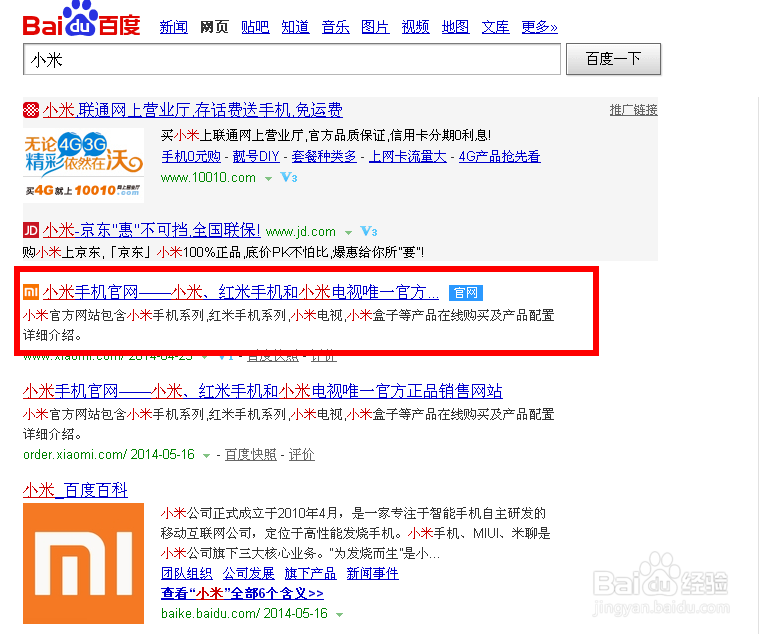This screenshot has width=773, height=634.
Task: Click www.10010.com URL text
Action: [208, 177]
